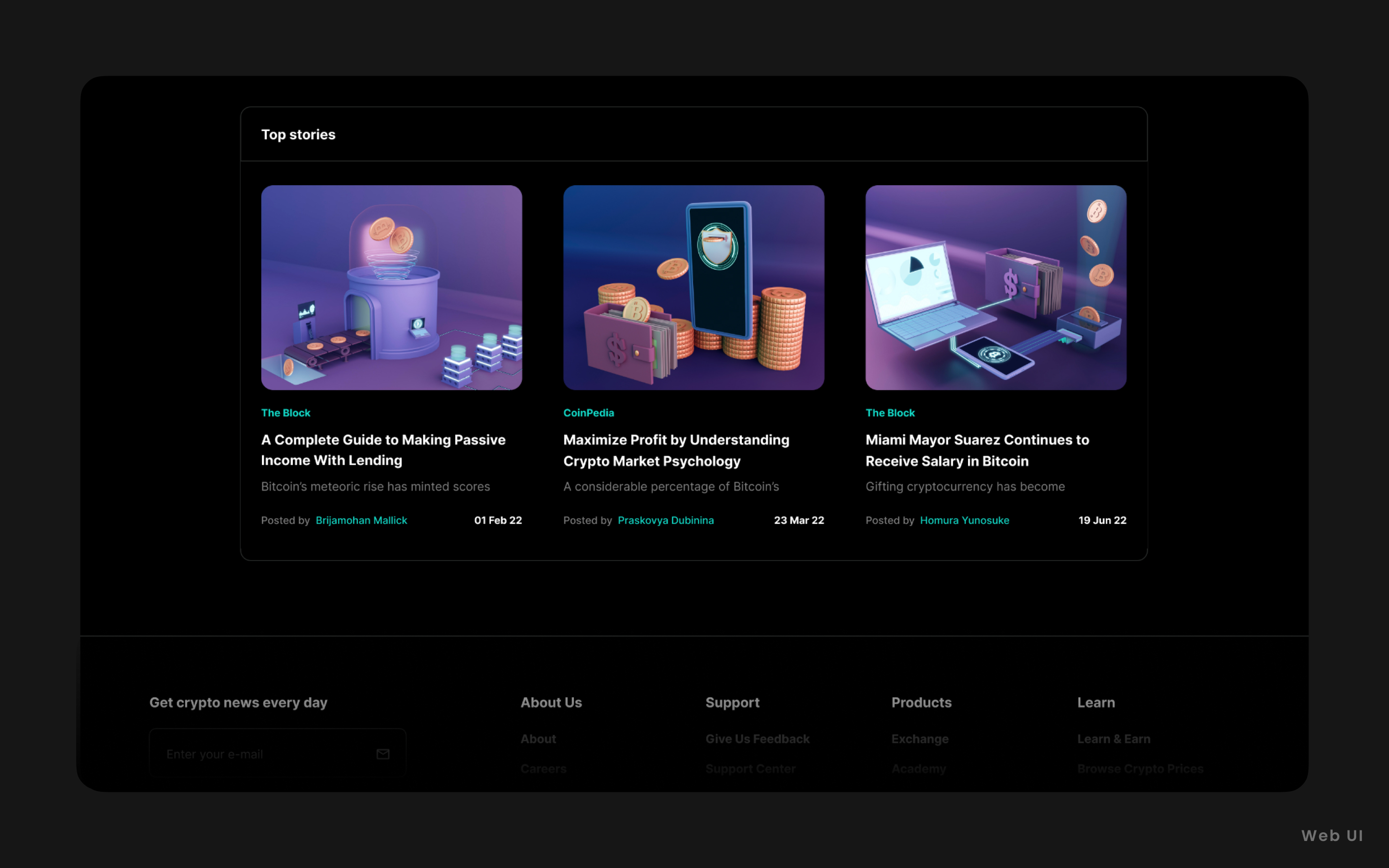Screen dimensions: 1389x868
Task: Click the Careers footer link
Action: point(543,768)
